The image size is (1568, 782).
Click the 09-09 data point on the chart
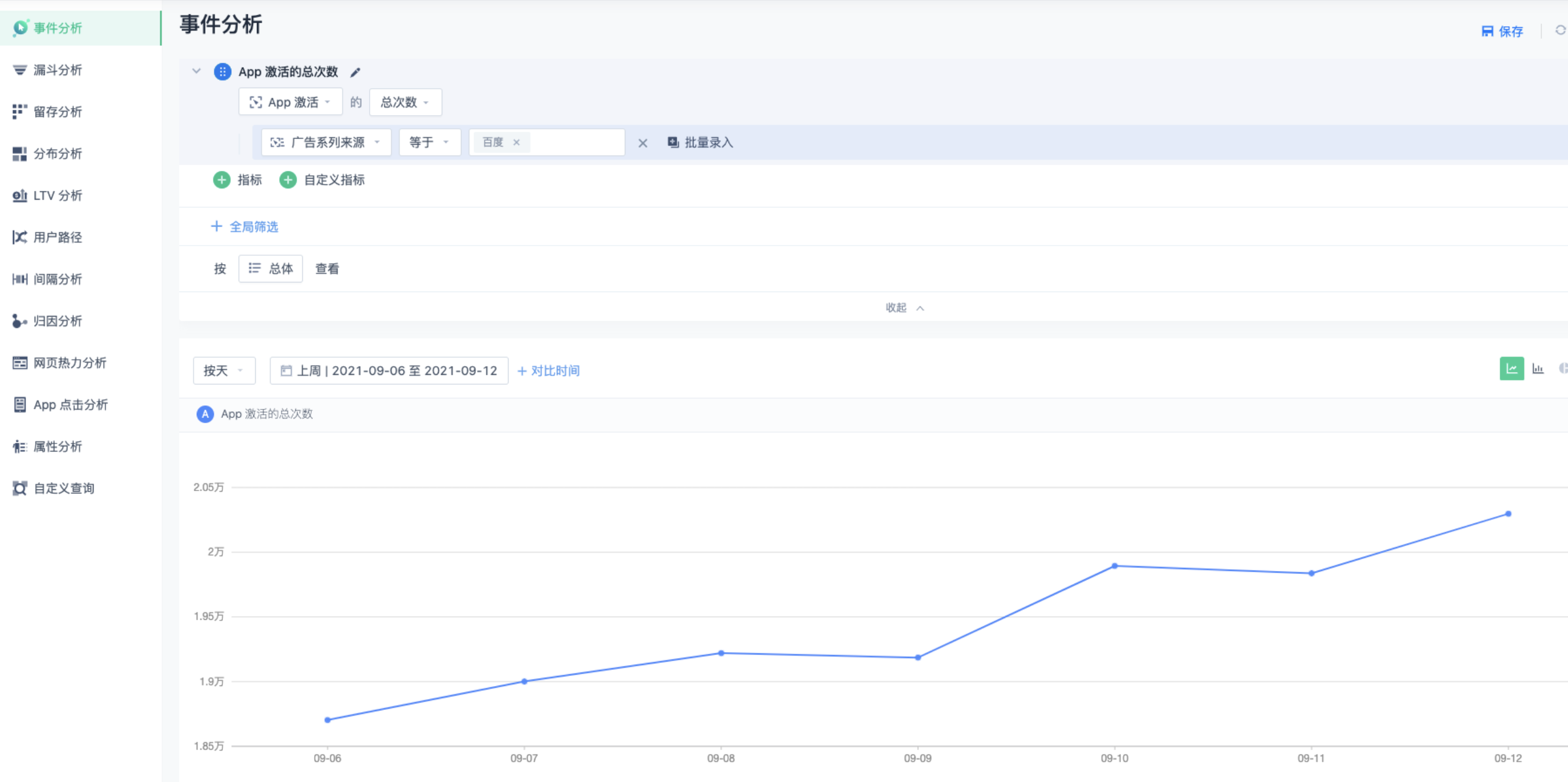(x=918, y=658)
